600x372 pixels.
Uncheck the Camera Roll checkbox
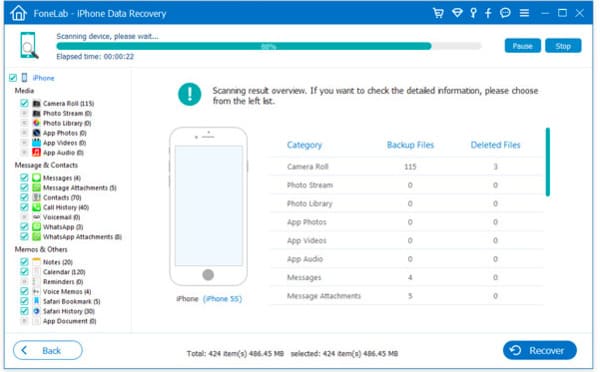pos(24,103)
